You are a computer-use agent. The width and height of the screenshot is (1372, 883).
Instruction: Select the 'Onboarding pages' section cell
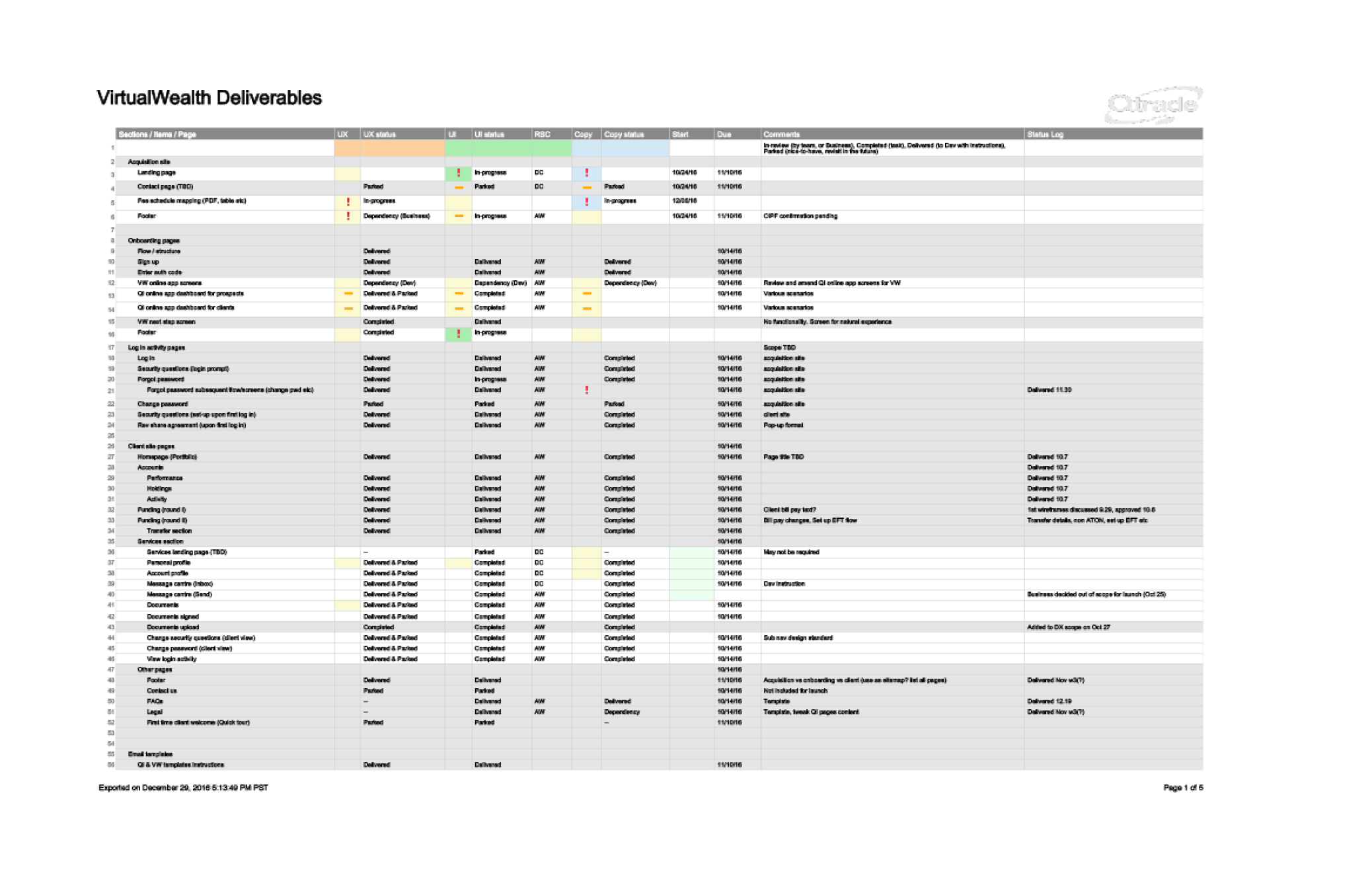pos(225,241)
